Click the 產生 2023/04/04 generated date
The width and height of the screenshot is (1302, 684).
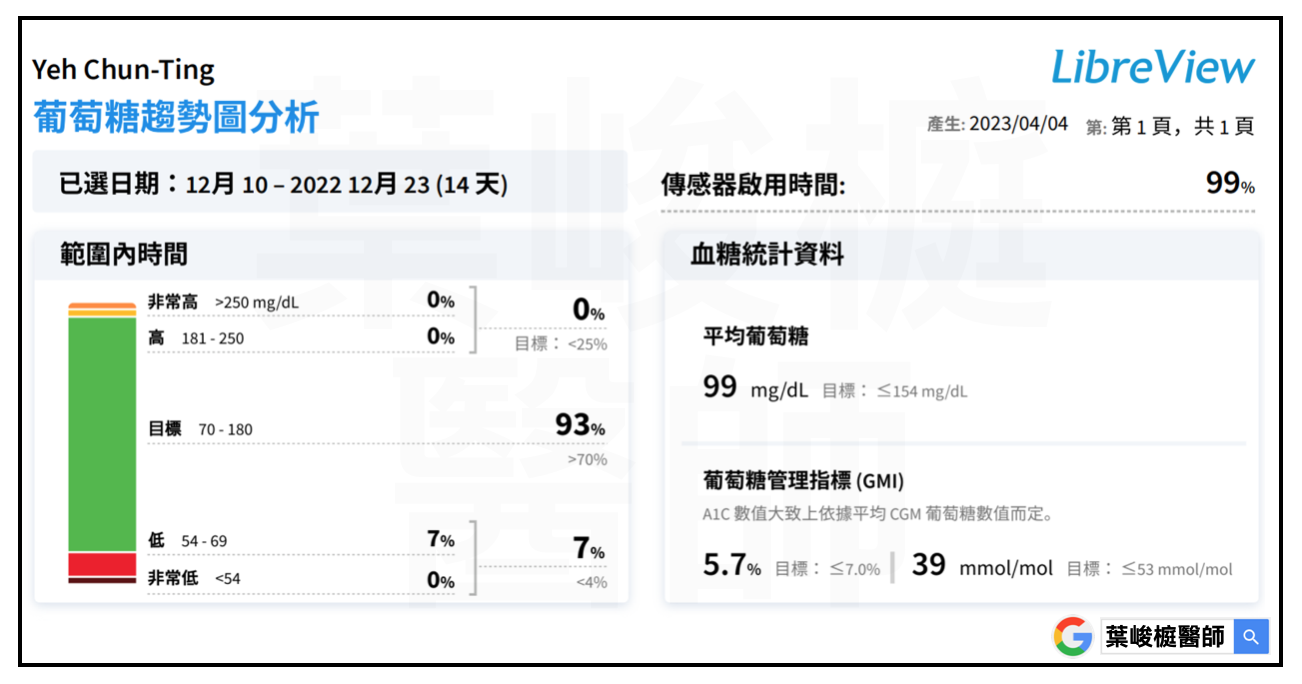pos(997,125)
